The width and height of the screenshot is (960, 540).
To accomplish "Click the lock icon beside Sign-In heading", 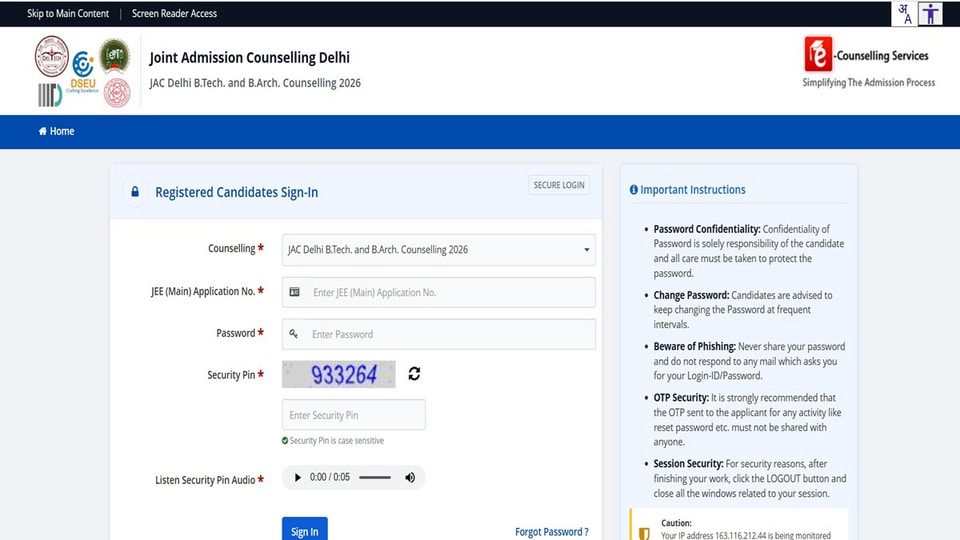I will tap(135, 192).
